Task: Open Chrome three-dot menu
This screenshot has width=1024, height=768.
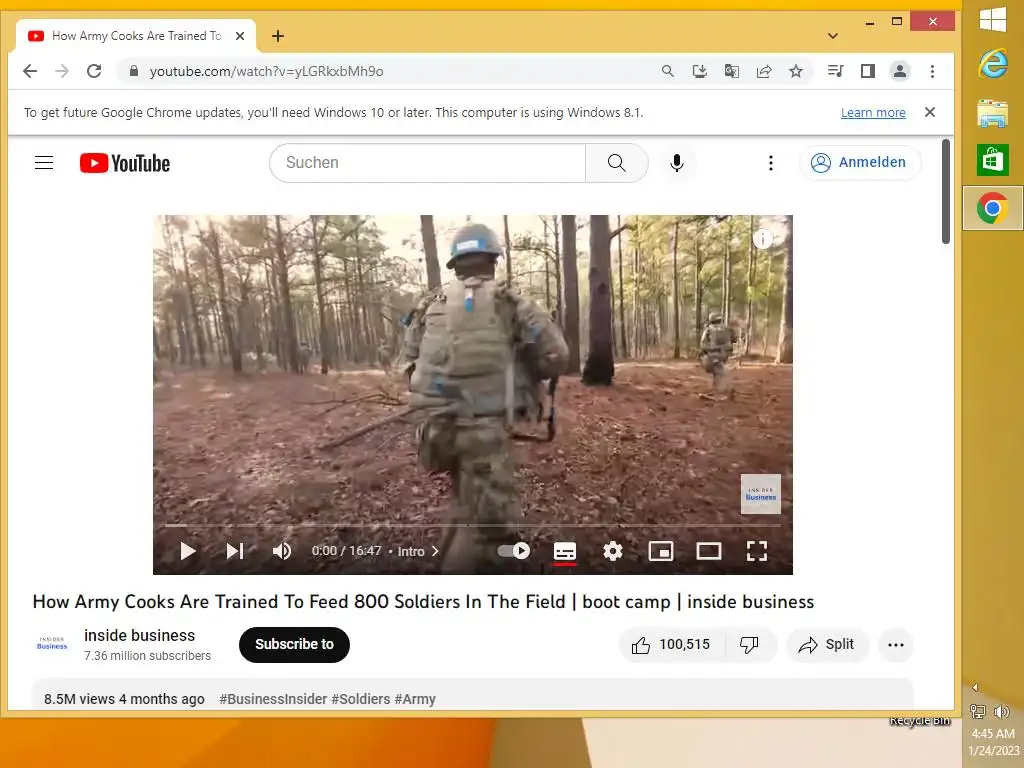Action: tap(932, 71)
